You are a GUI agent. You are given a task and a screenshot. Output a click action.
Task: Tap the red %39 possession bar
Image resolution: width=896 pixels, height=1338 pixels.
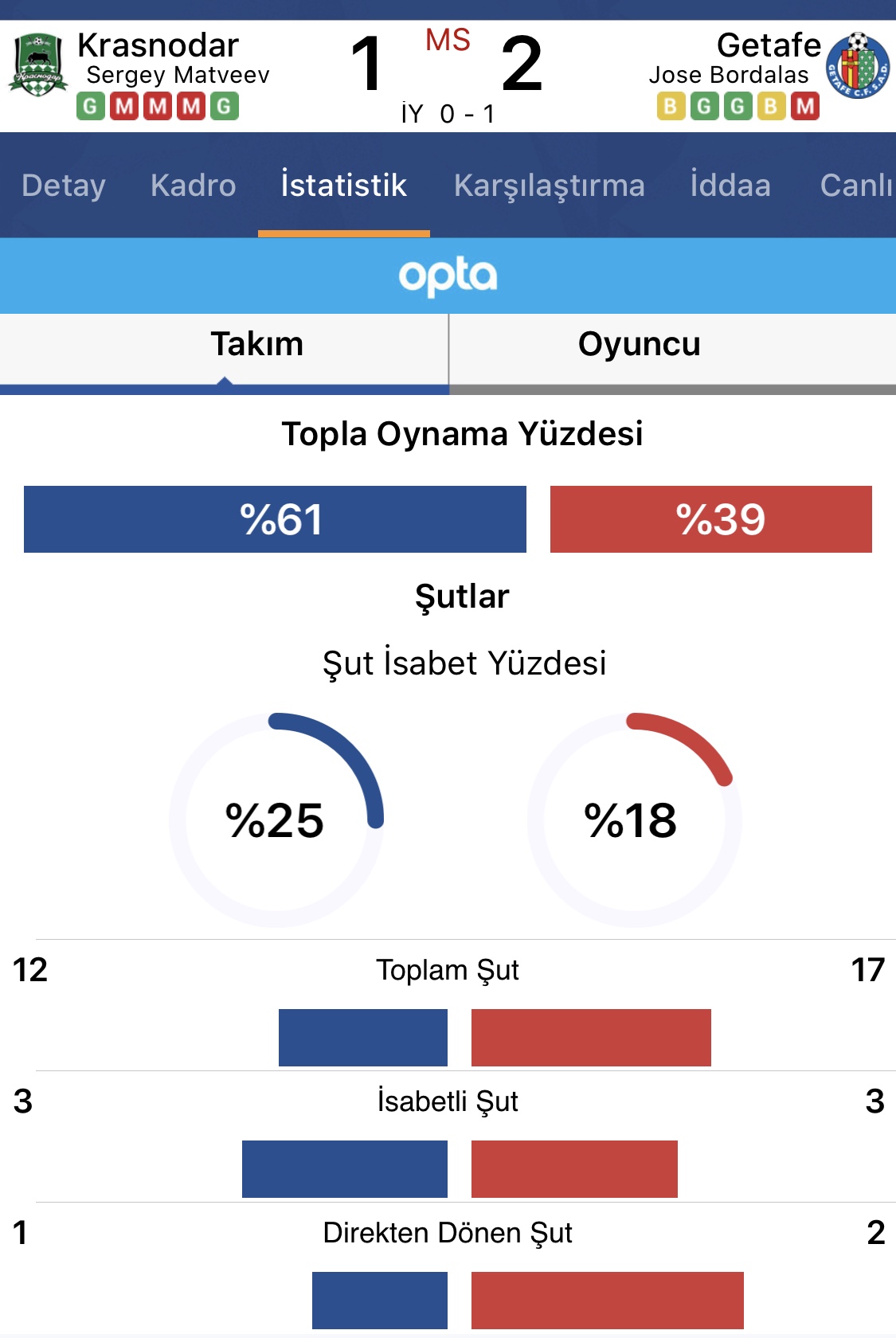point(711,519)
